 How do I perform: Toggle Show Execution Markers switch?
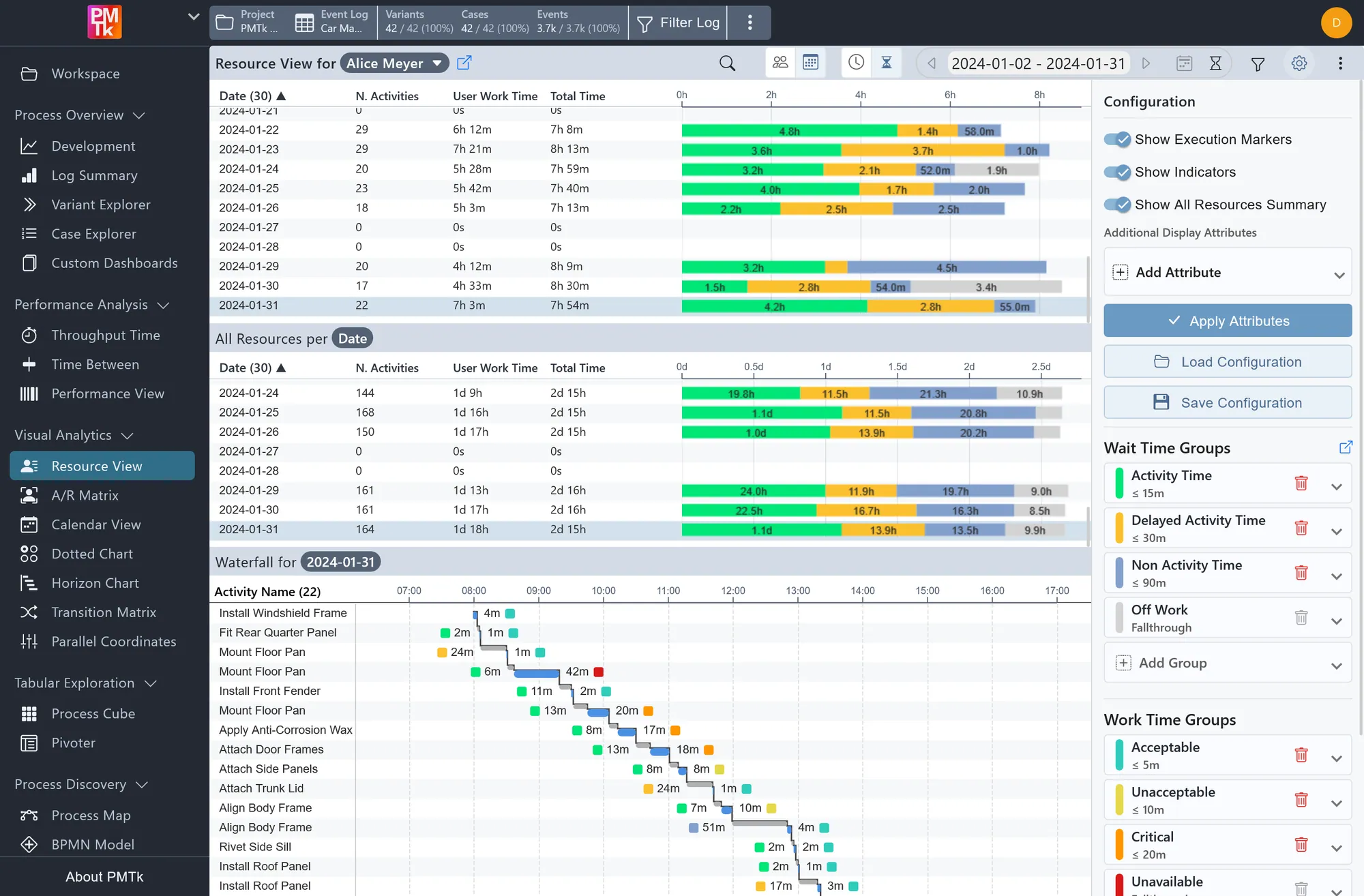point(1118,139)
